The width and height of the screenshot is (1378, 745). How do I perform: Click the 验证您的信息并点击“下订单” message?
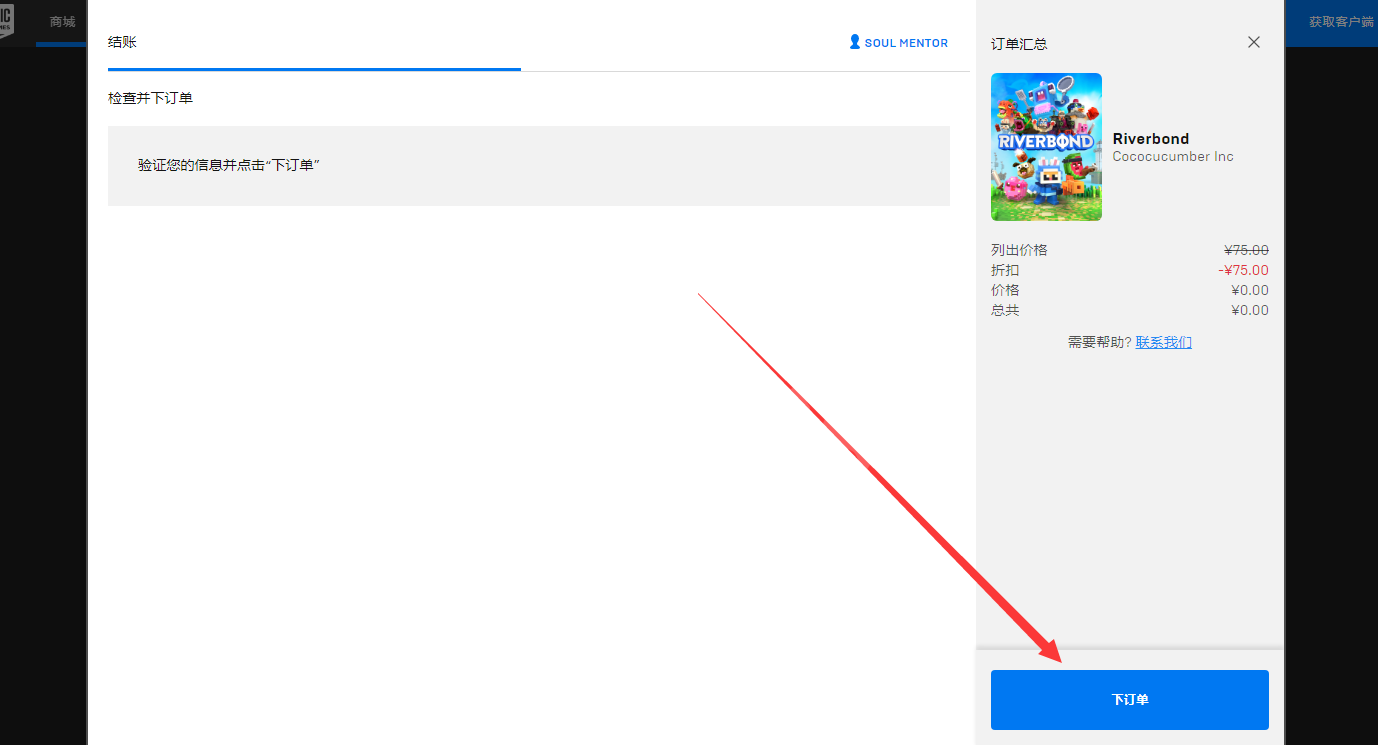pos(229,165)
